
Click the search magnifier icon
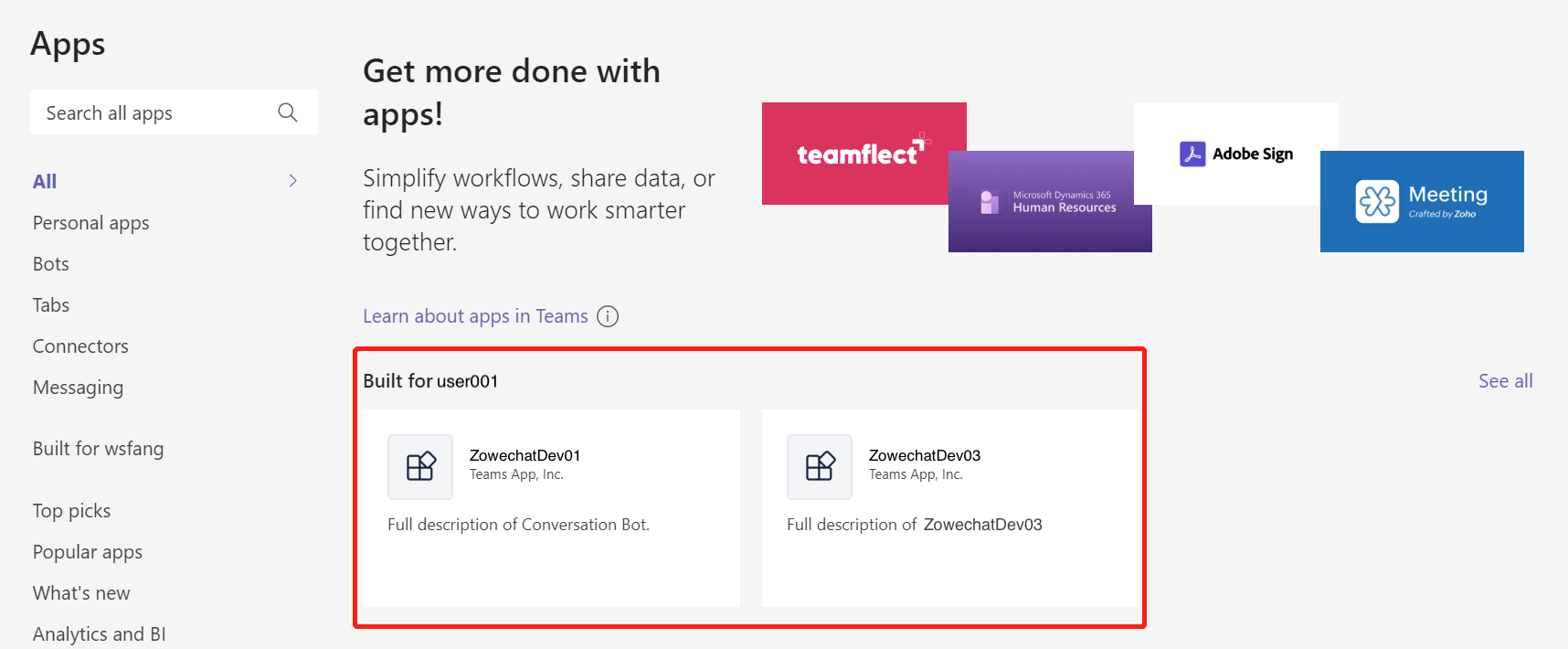[288, 112]
